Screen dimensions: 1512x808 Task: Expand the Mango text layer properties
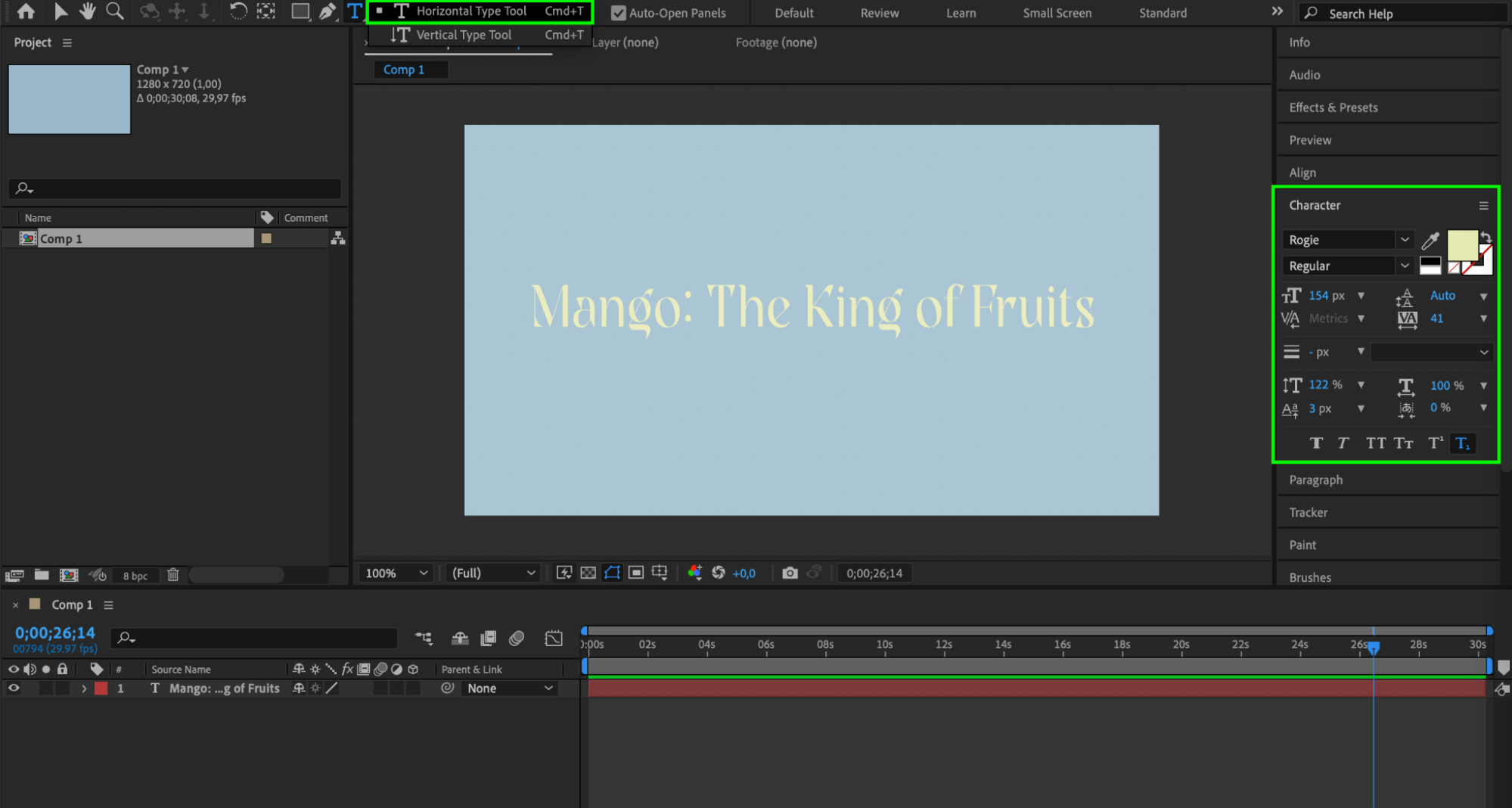(84, 688)
